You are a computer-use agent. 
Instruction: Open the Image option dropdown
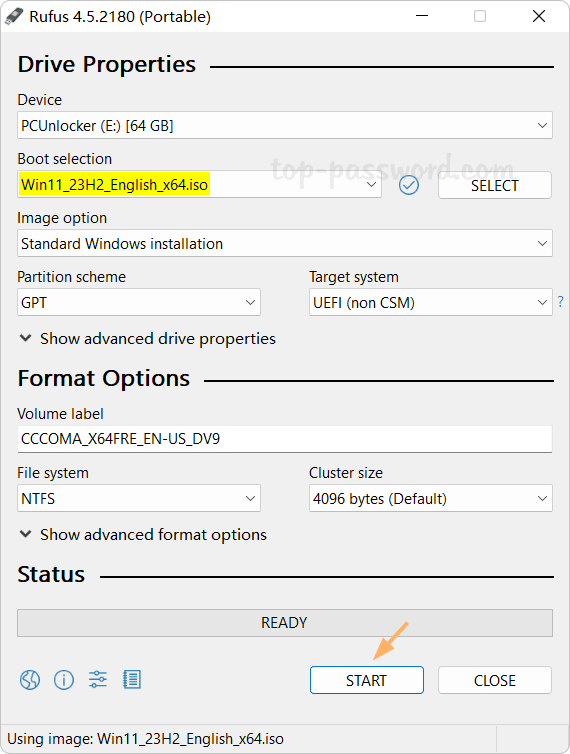pos(285,243)
